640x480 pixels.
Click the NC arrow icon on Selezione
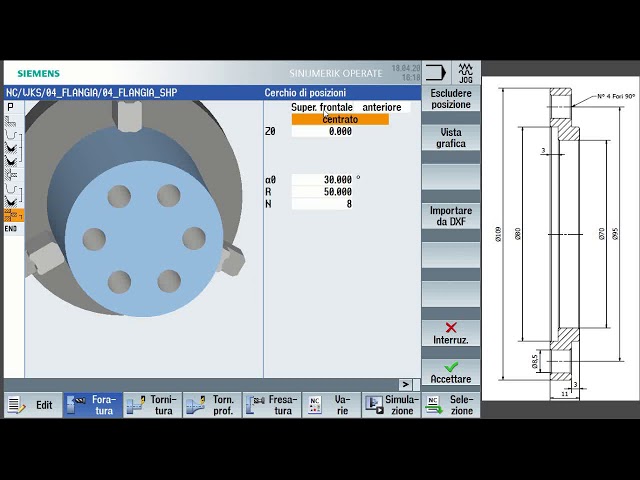coord(433,405)
